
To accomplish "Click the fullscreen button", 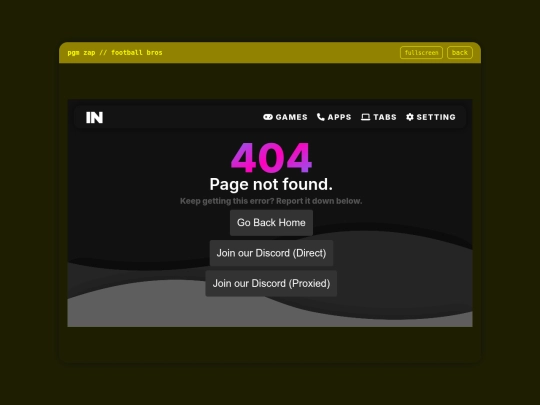I will pyautogui.click(x=421, y=53).
